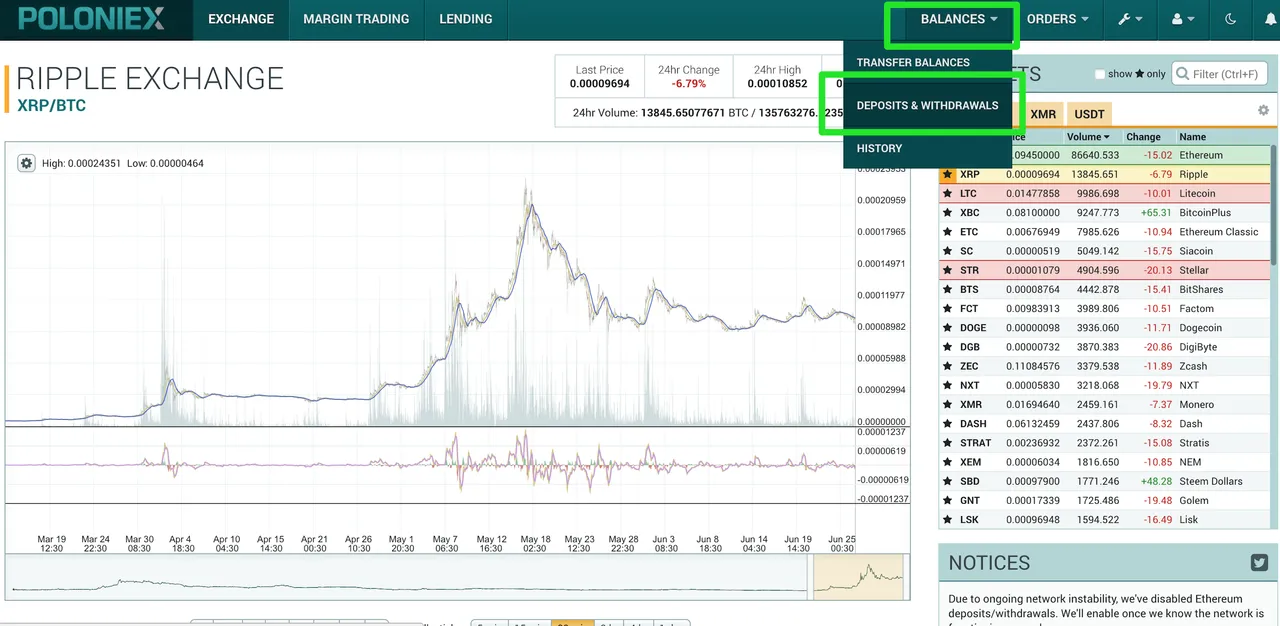Image resolution: width=1280 pixels, height=626 pixels.
Task: Switch to XMR markets tab
Action: coord(1043,114)
